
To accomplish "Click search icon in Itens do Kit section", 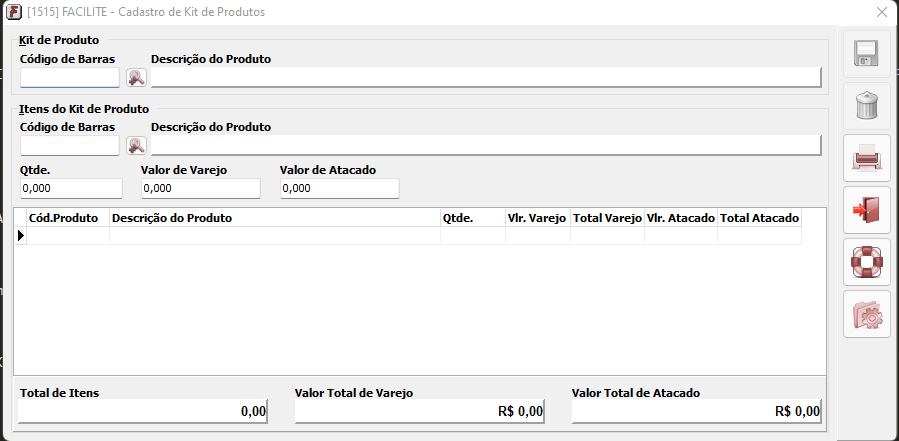I will tap(136, 146).
